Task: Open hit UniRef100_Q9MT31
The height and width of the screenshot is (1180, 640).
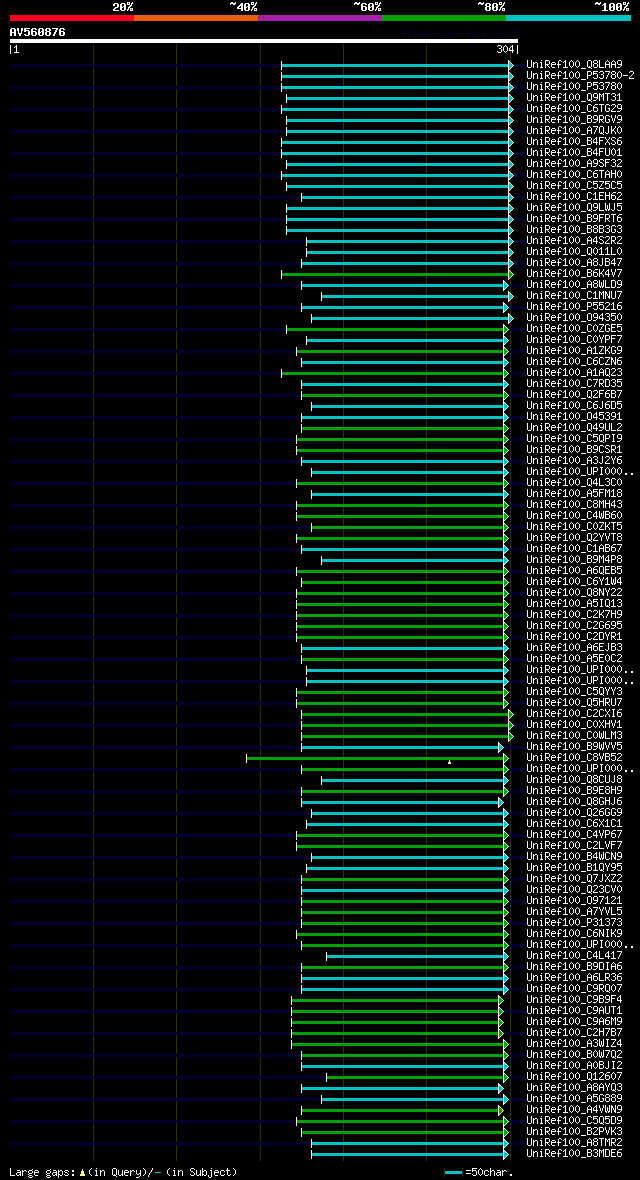Action: point(574,98)
